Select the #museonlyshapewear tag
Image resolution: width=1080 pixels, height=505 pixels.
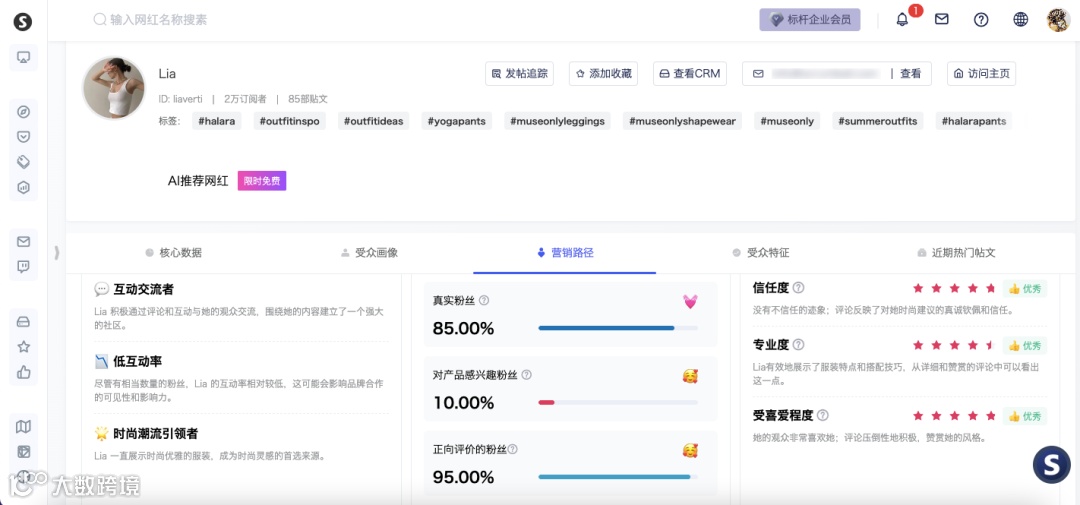point(682,121)
